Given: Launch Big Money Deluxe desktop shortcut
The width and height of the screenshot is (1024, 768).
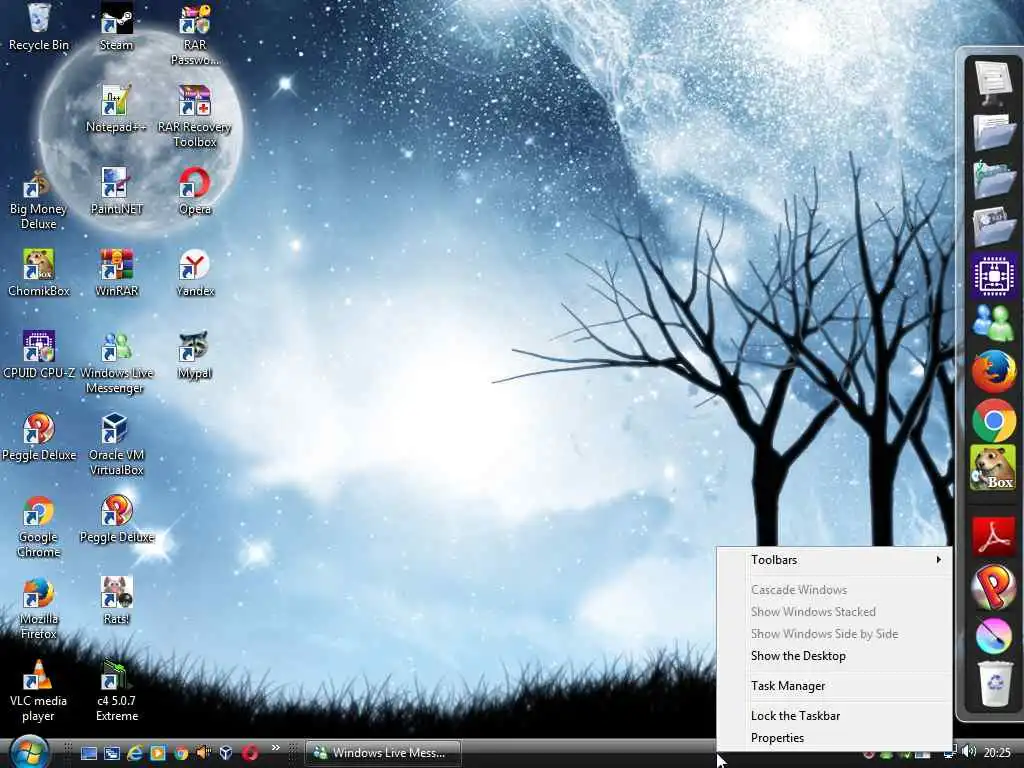Looking at the screenshot, I should (39, 199).
